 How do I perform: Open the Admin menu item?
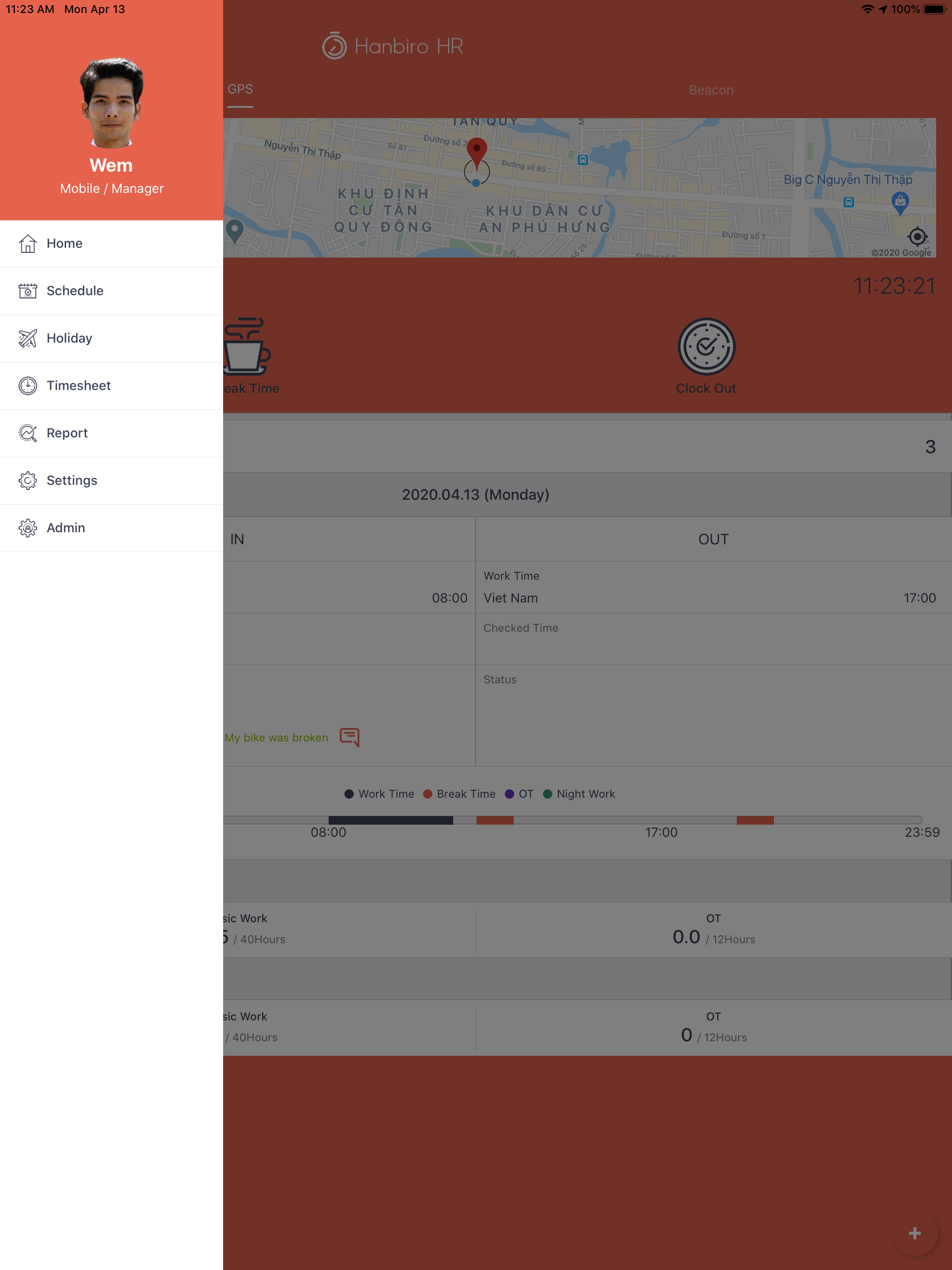[112, 528]
